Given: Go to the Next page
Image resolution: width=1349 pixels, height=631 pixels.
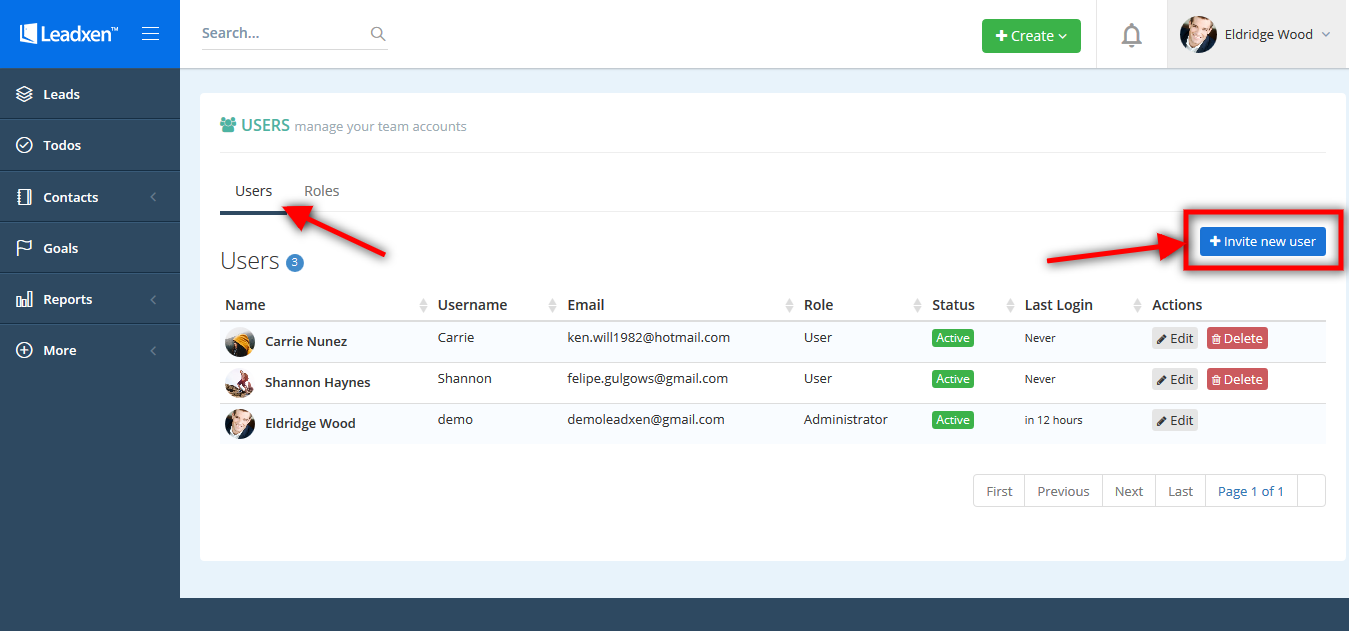Looking at the screenshot, I should coord(1129,491).
